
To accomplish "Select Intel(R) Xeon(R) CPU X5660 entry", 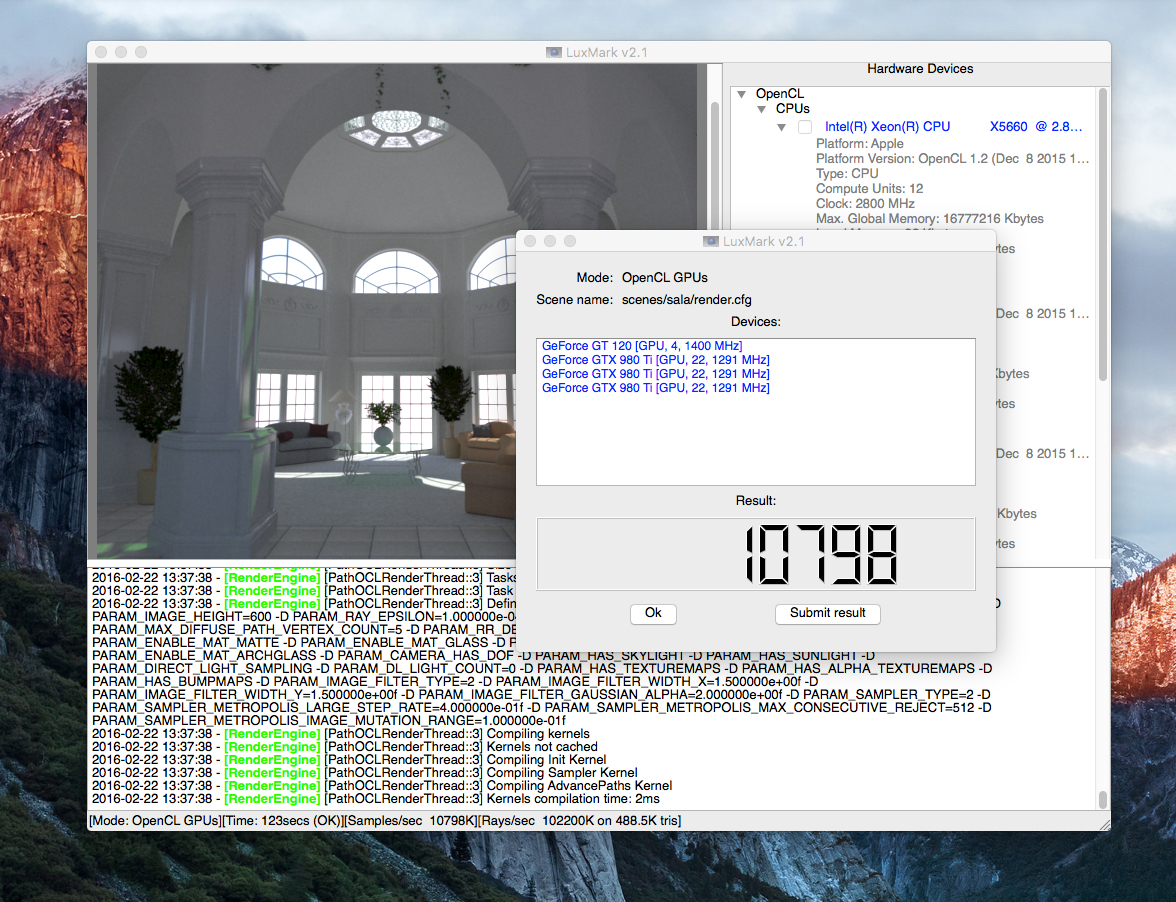I will [953, 127].
